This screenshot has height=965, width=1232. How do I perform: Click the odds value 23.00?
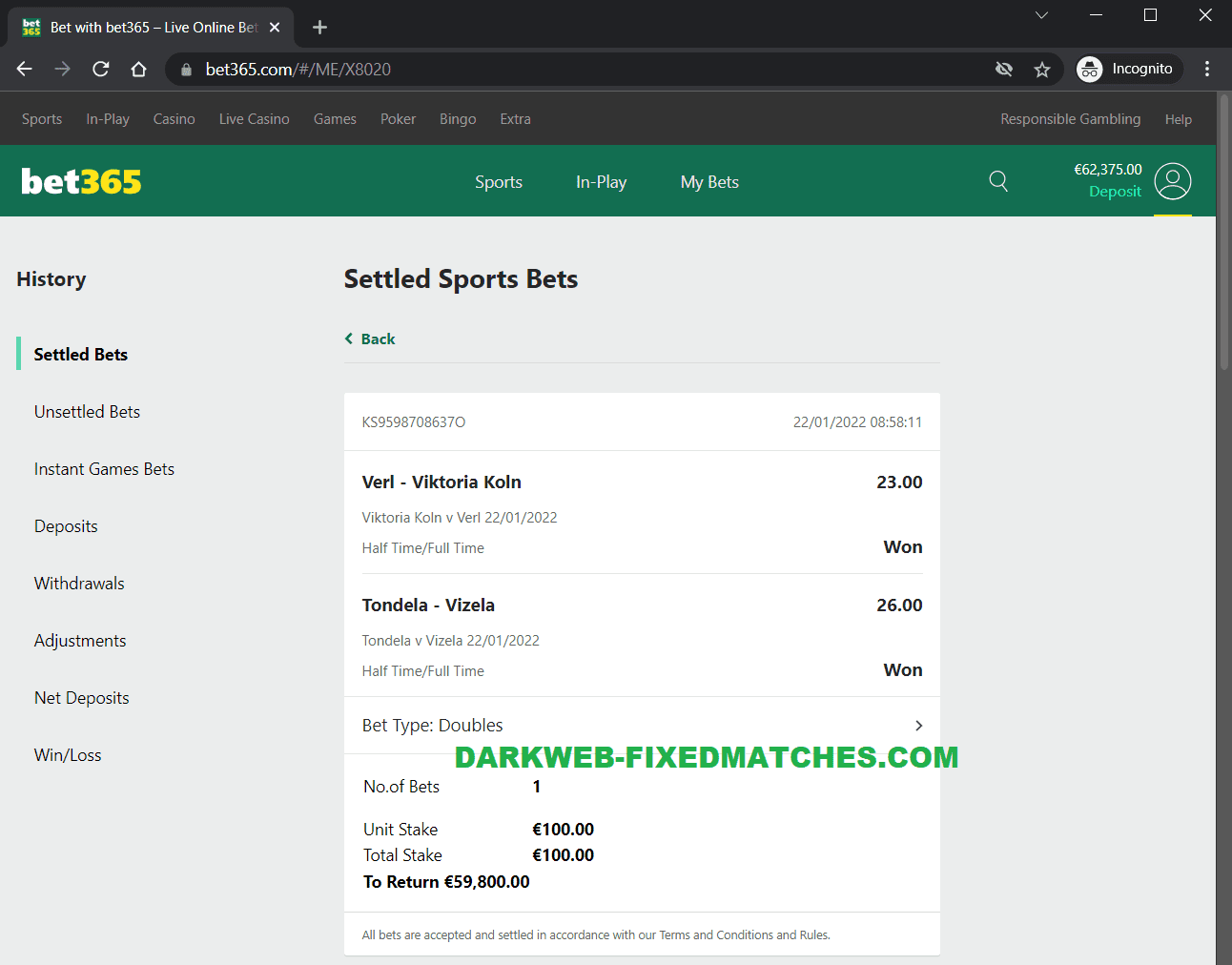(x=899, y=482)
